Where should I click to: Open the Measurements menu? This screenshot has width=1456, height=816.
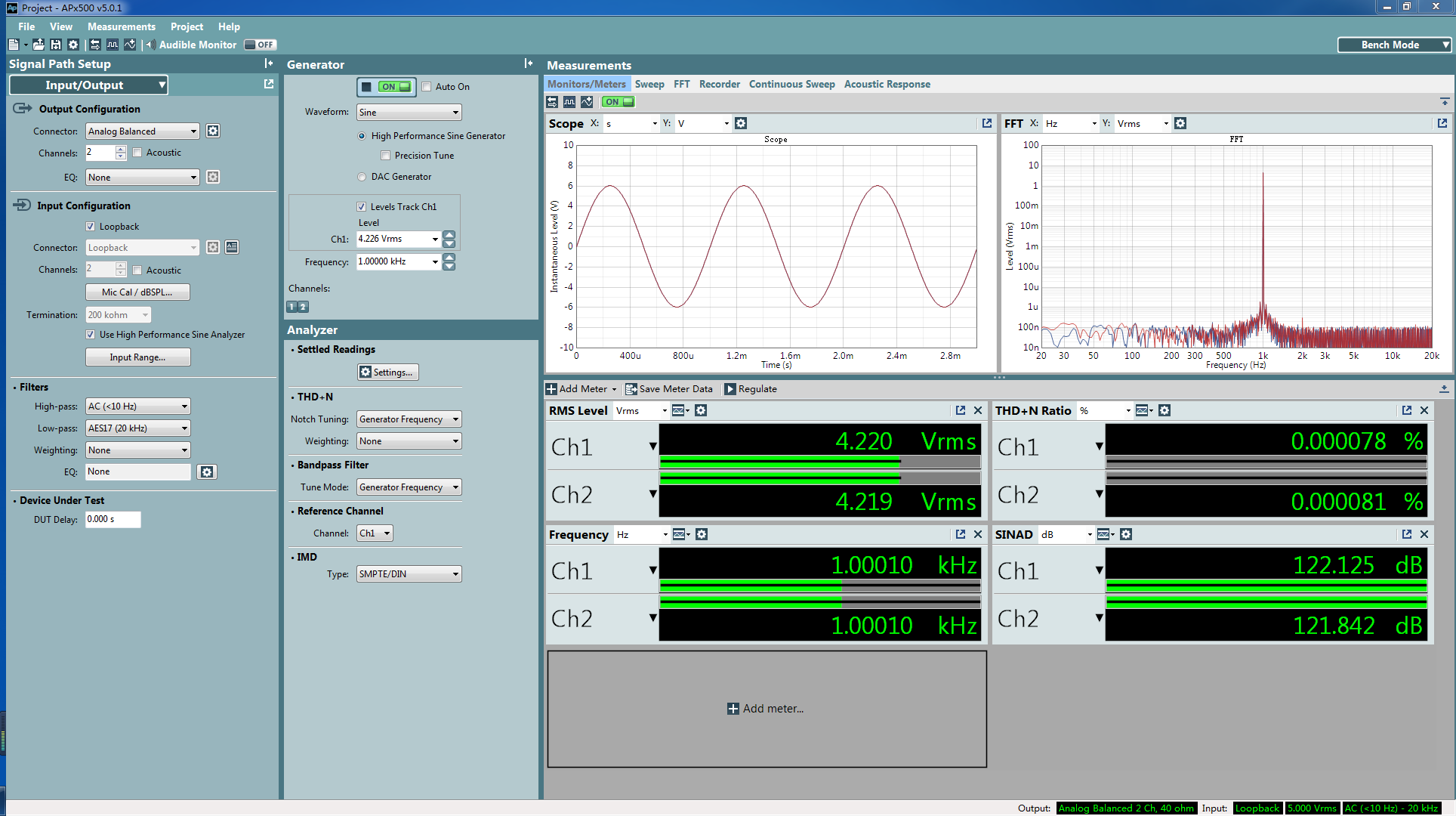[x=122, y=26]
